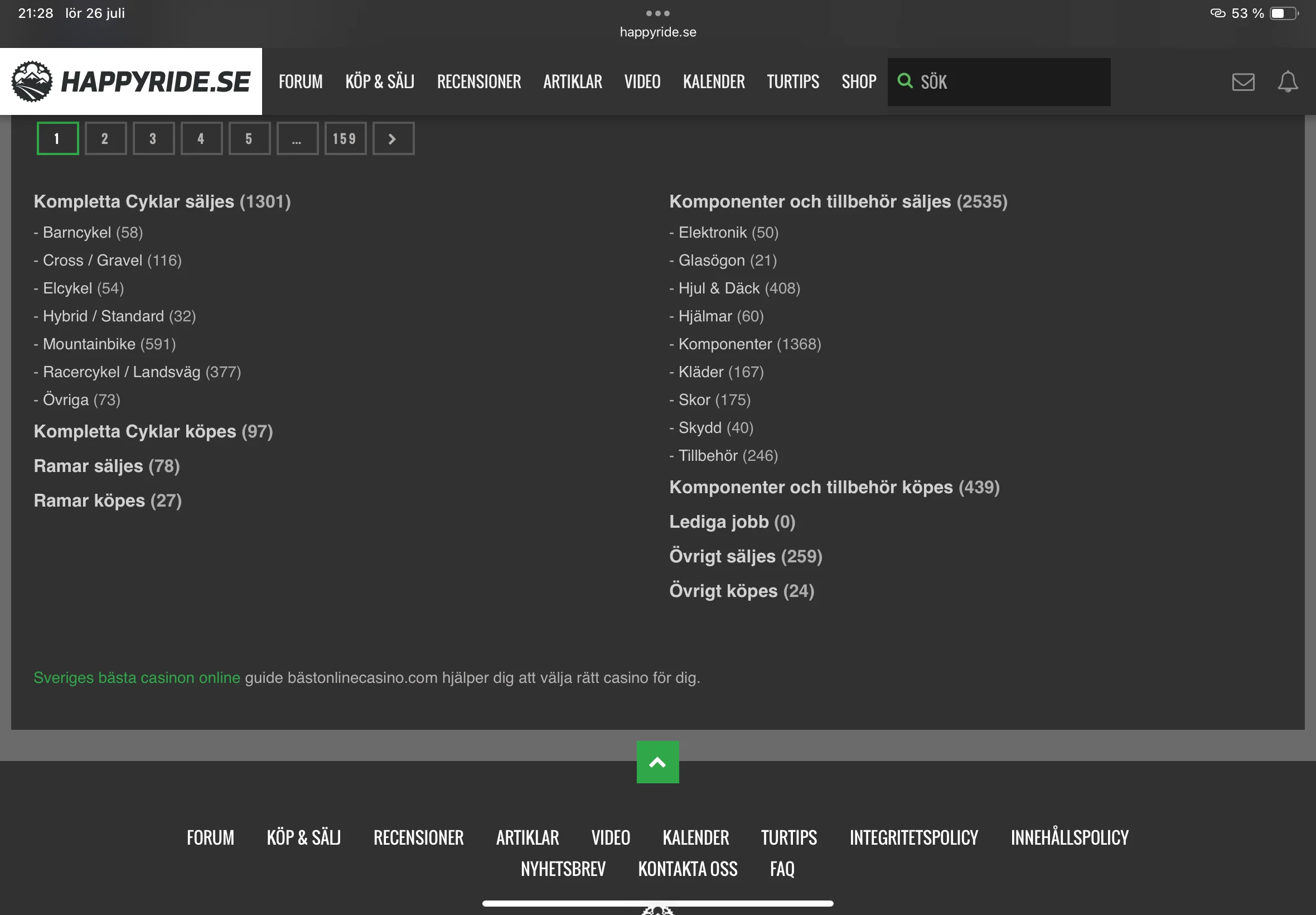Tap the three dots at top
The height and width of the screenshot is (915, 1316).
tap(657, 13)
